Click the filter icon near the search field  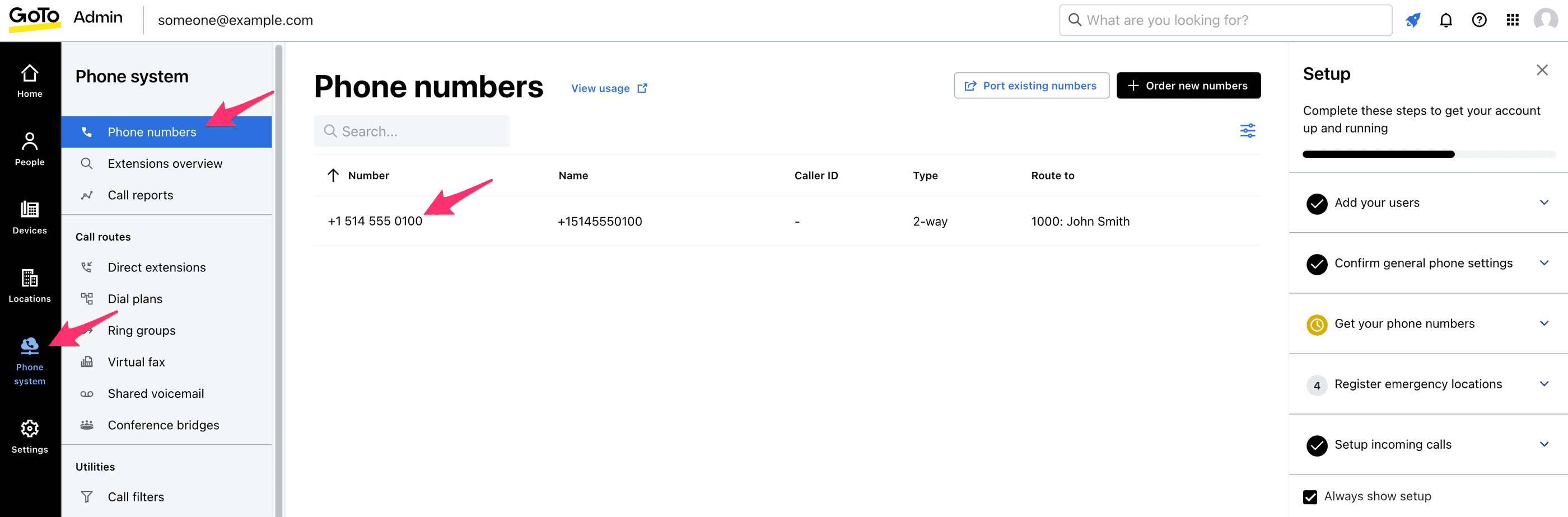(1247, 131)
